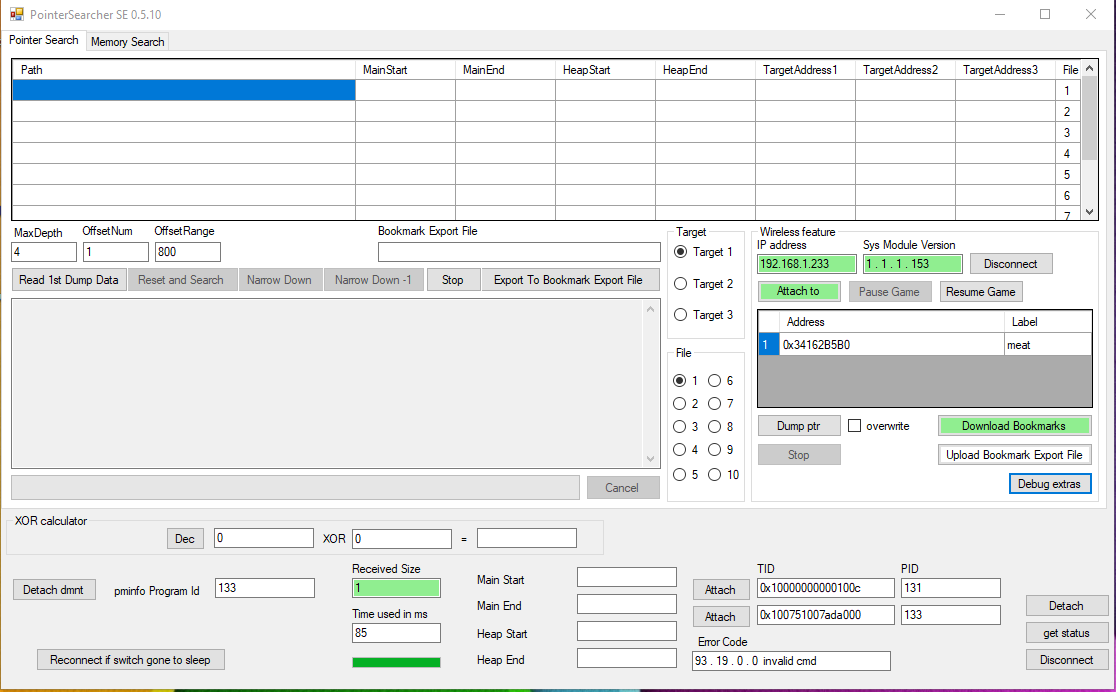Viewport: 1116px width, 692px height.
Task: Click the Error Code field
Action: coord(791,661)
